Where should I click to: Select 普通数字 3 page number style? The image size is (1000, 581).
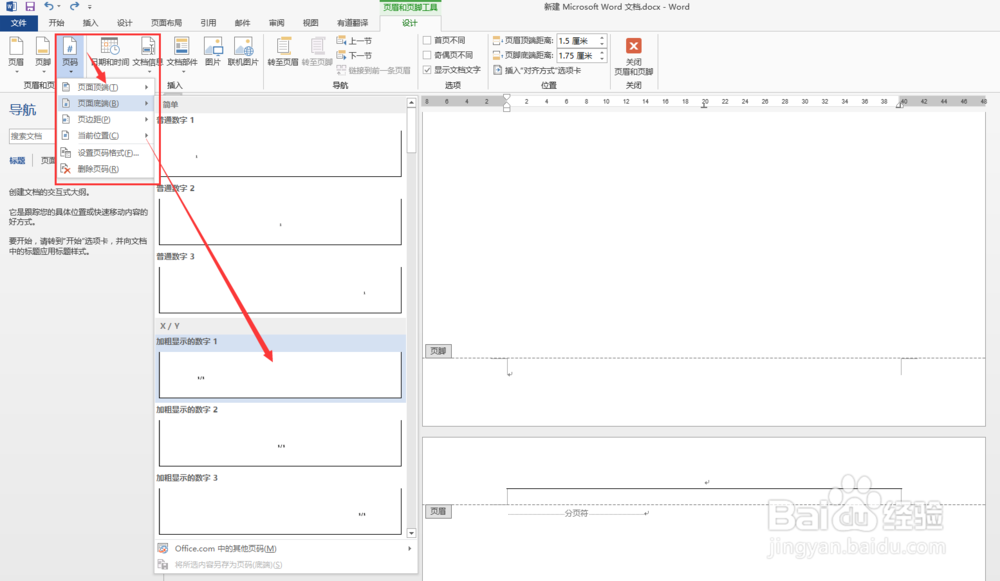[281, 283]
